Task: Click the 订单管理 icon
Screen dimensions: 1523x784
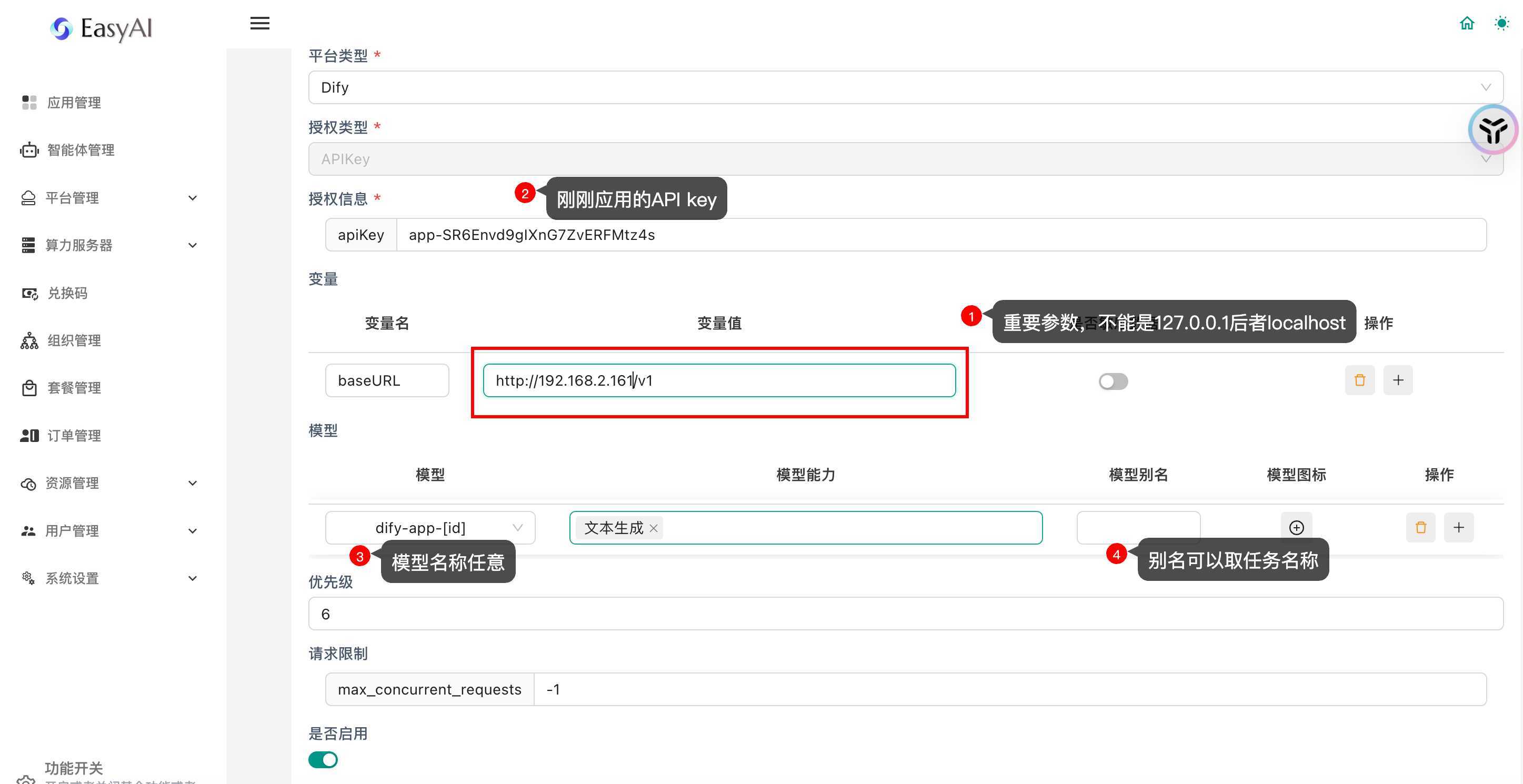Action: coord(29,436)
